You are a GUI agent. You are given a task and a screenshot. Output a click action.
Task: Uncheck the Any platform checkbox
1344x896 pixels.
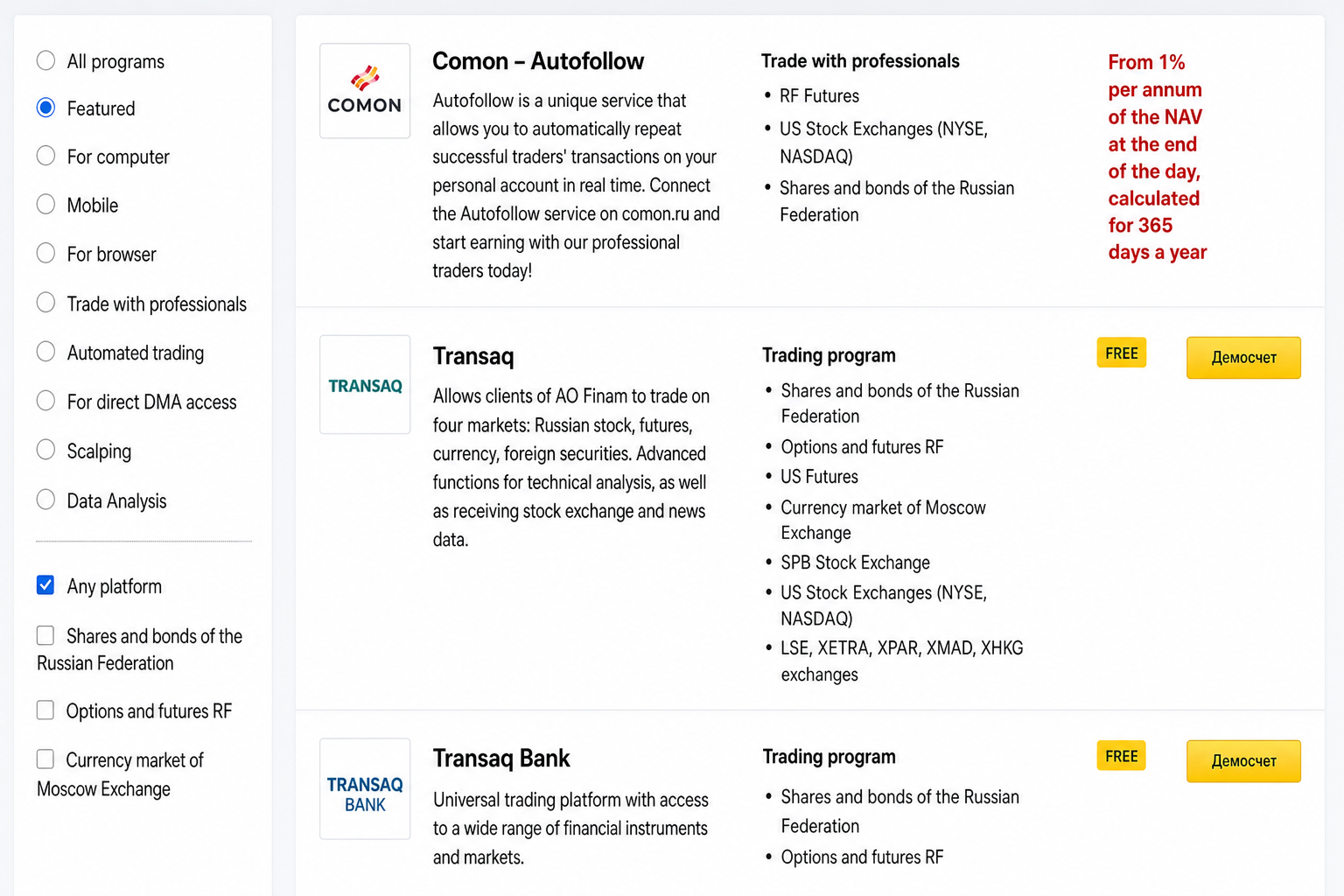[45, 585]
